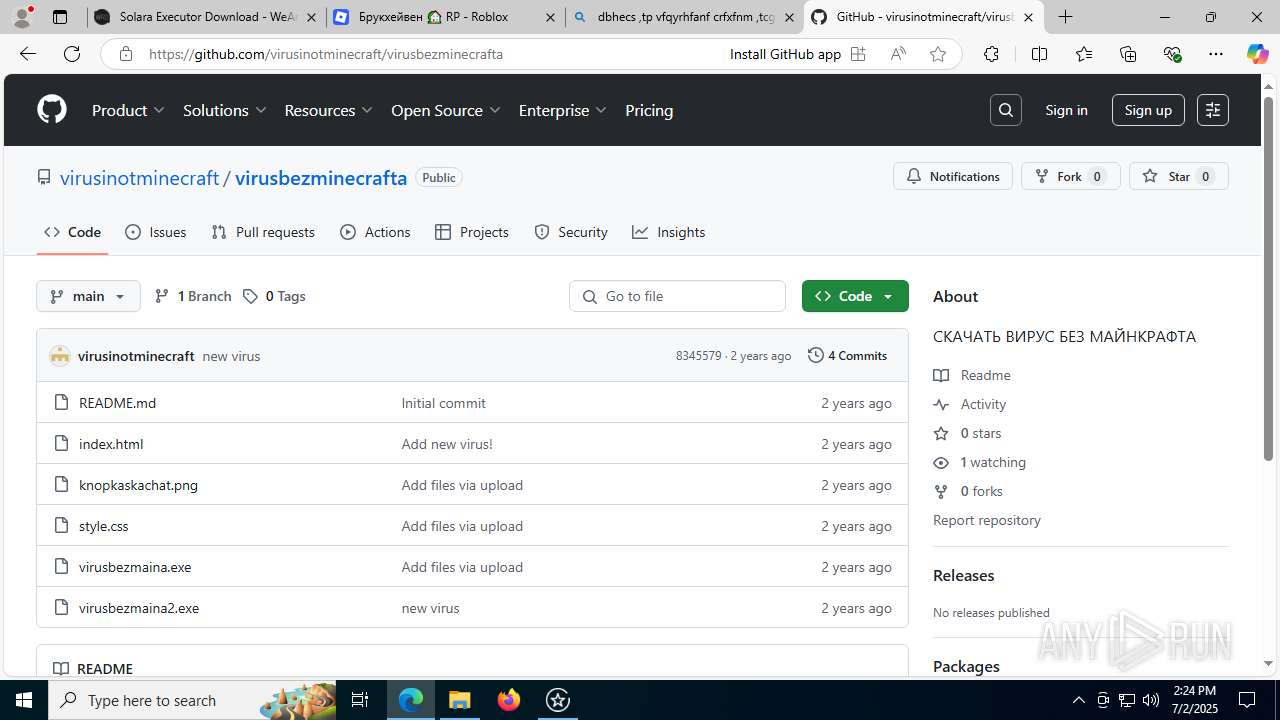Click the install app icon in address bar
The height and width of the screenshot is (720, 1280).
click(x=858, y=54)
